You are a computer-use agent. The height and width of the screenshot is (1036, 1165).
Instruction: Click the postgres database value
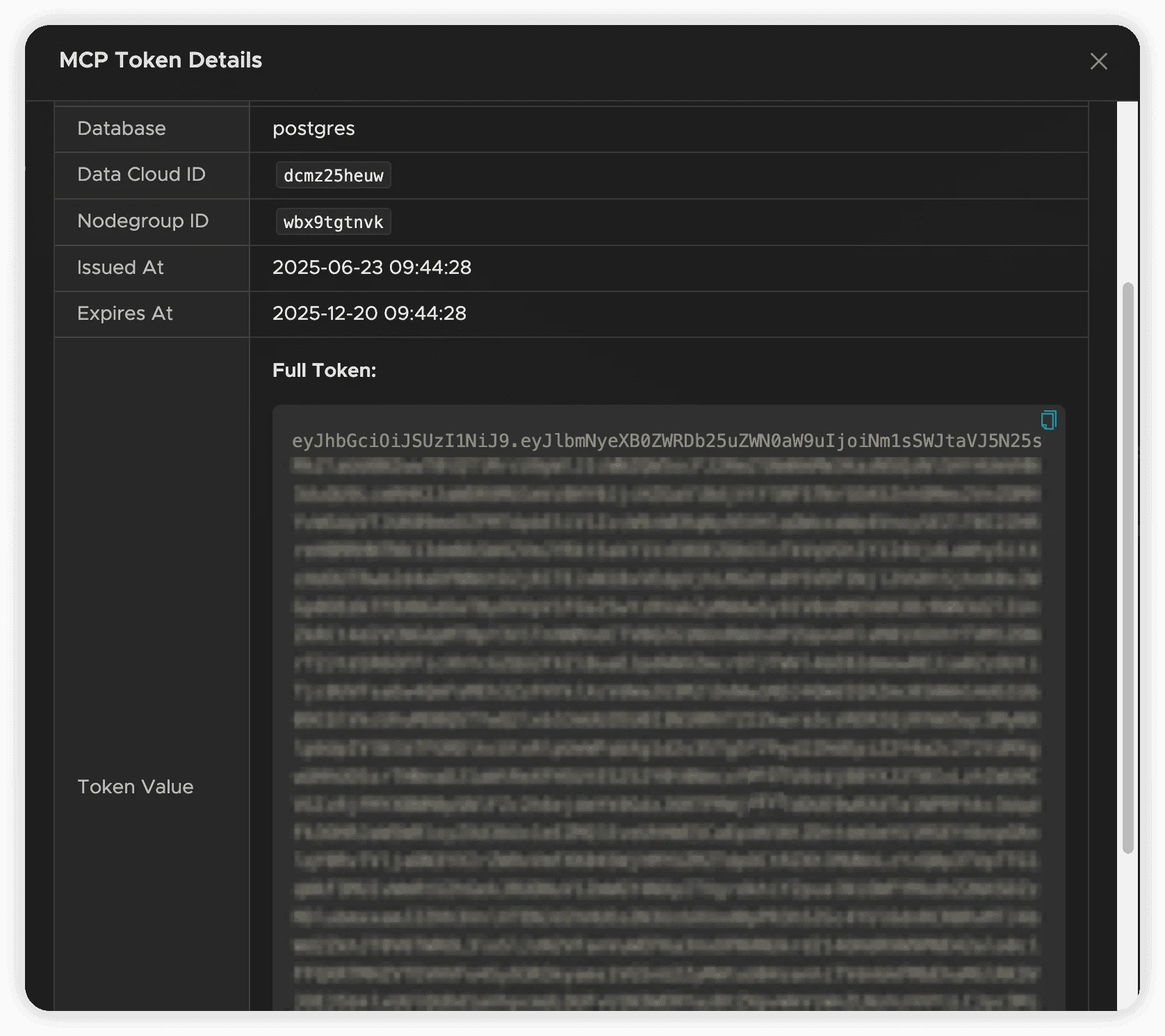(x=313, y=129)
